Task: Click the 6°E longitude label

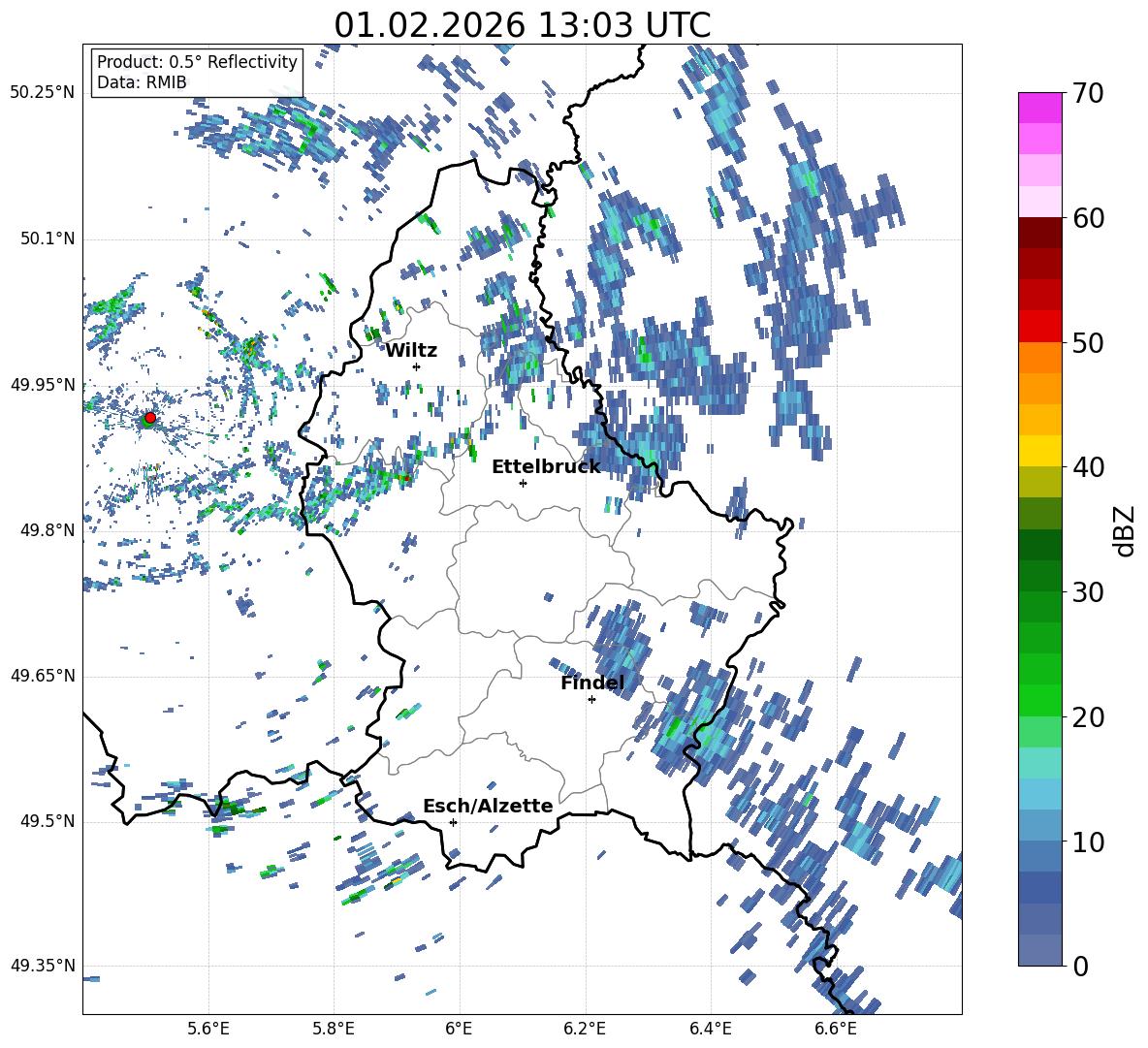Action: [x=459, y=1029]
